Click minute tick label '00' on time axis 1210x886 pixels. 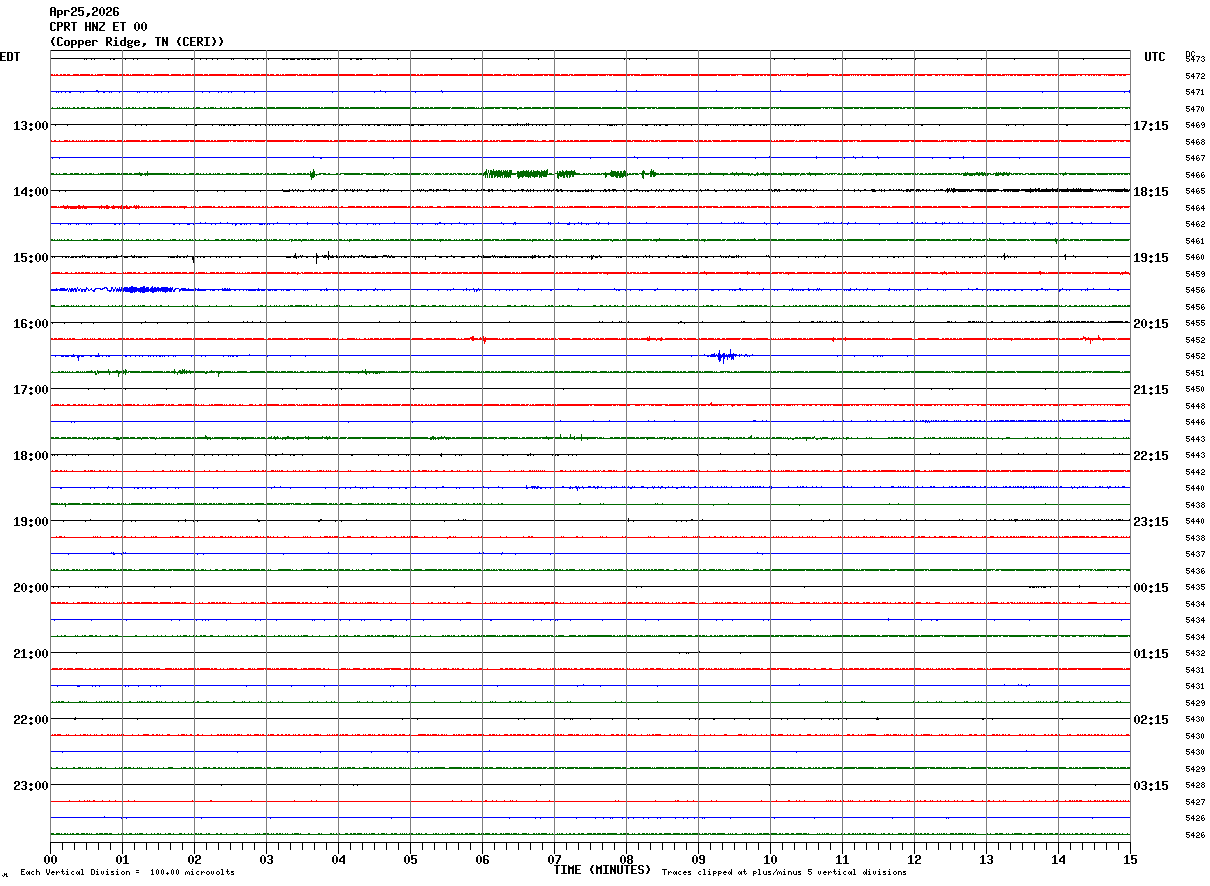tap(50, 860)
